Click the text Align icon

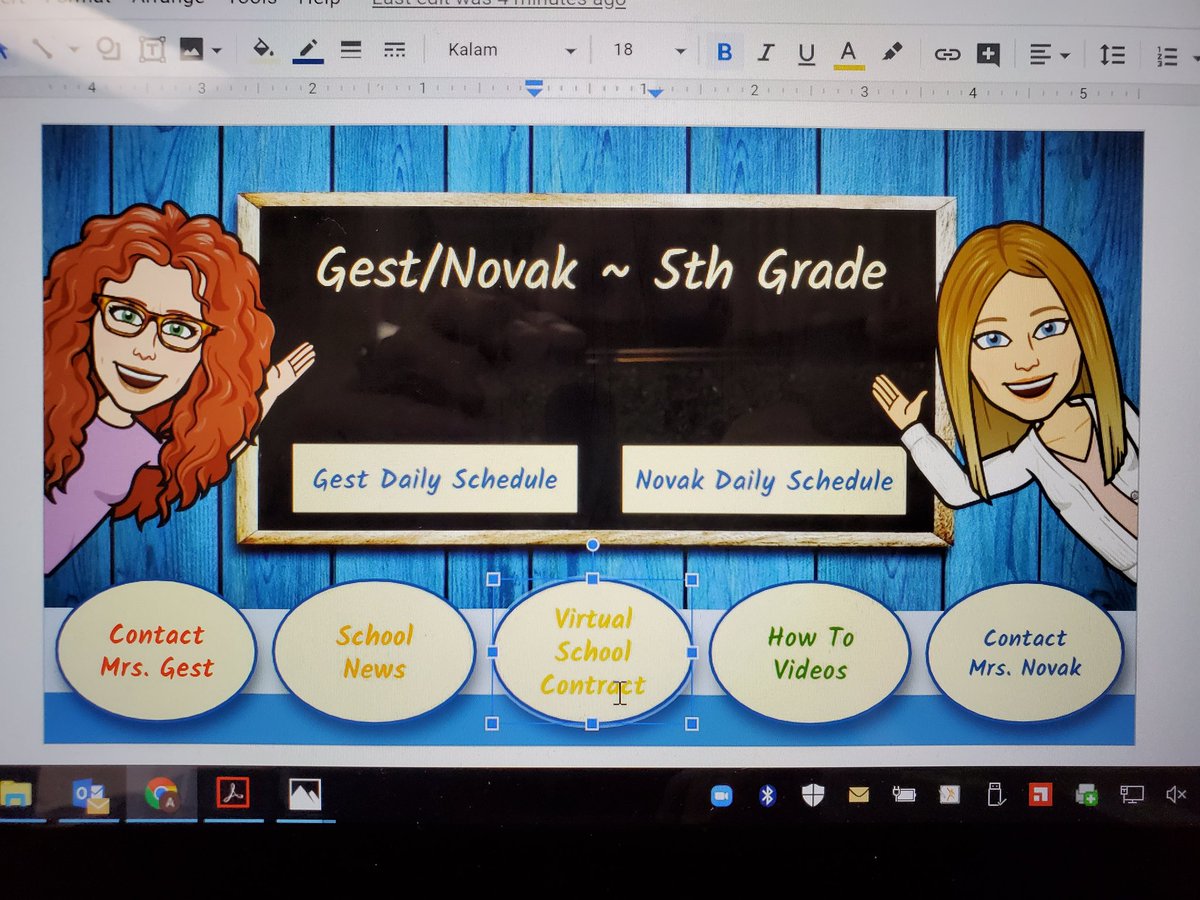pyautogui.click(x=1039, y=55)
